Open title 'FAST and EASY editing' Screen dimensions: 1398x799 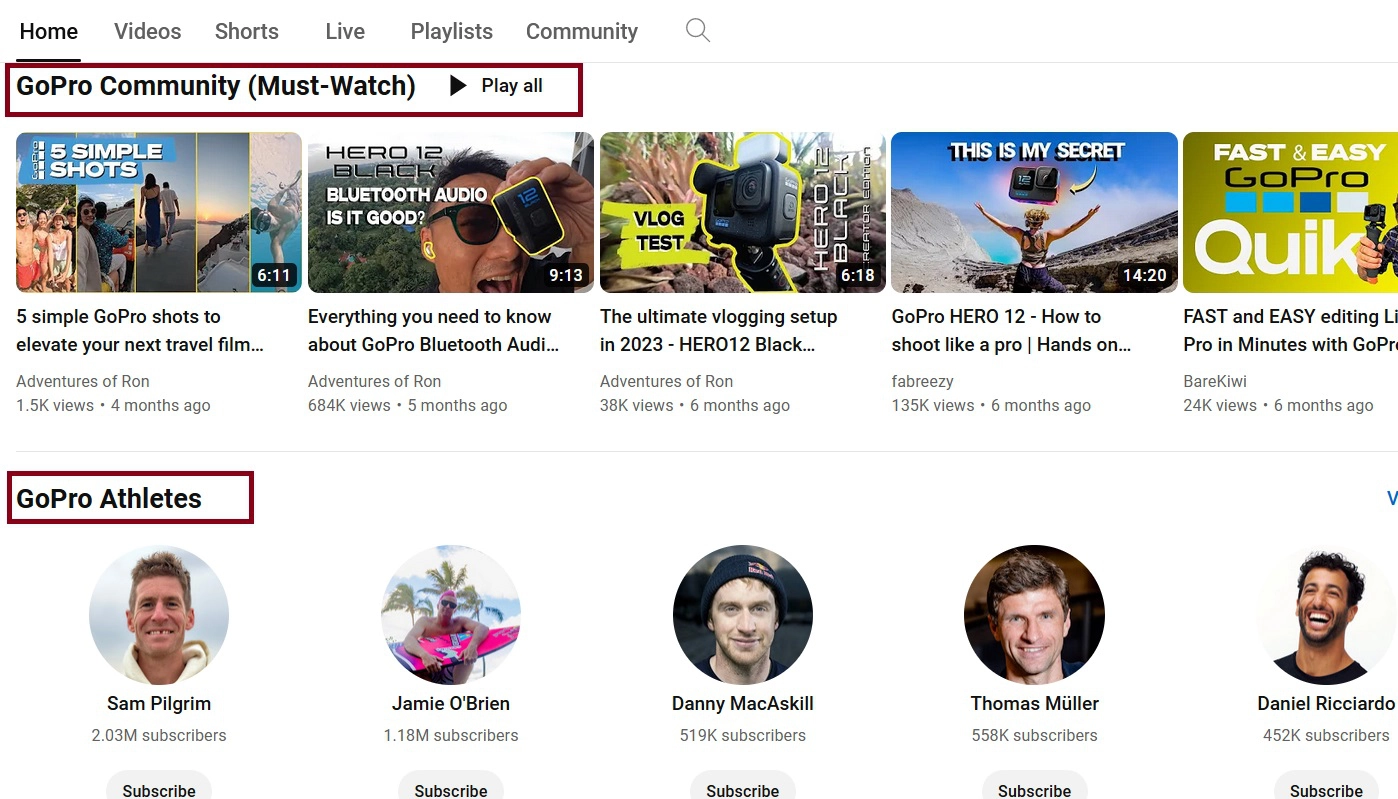[x=1290, y=330]
